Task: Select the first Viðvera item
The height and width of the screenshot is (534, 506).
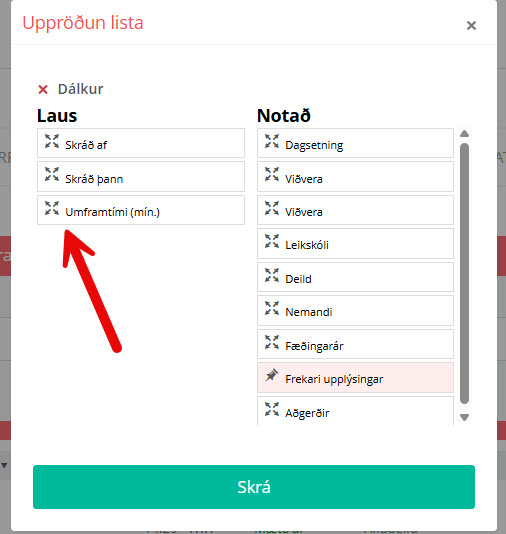Action: pos(355,176)
